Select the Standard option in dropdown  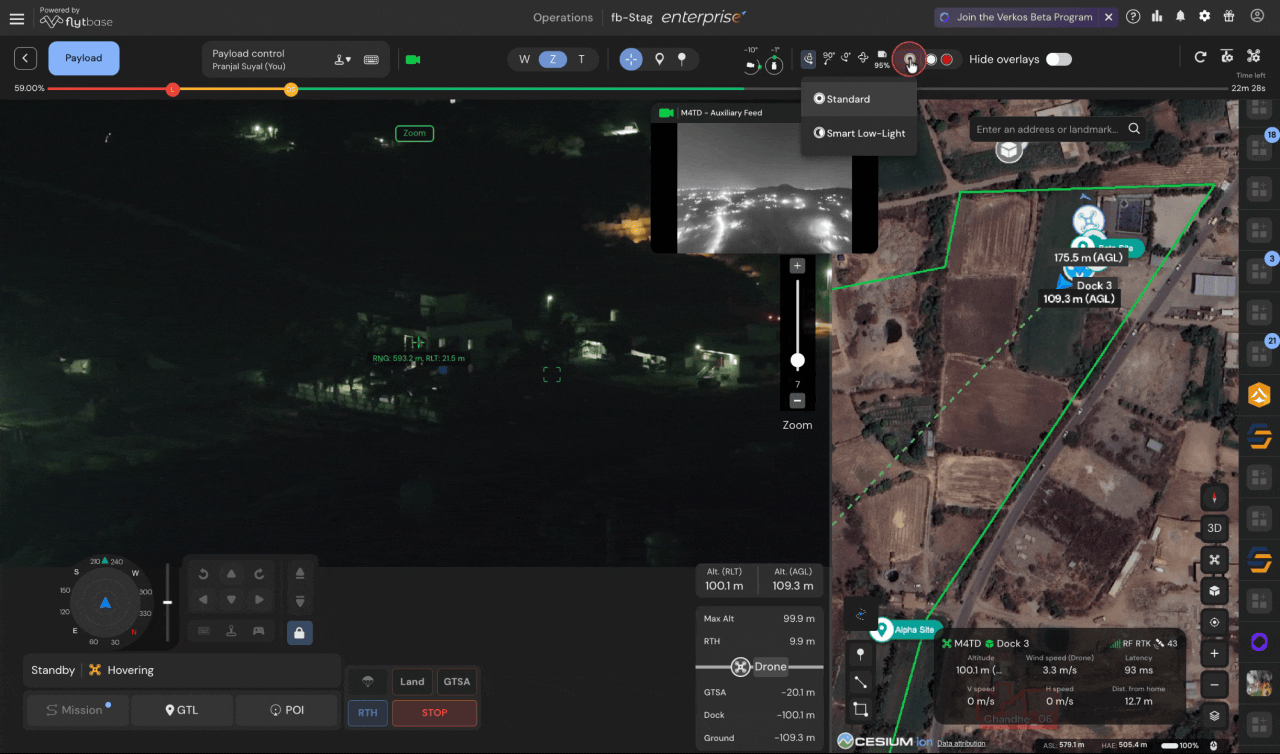point(859,99)
